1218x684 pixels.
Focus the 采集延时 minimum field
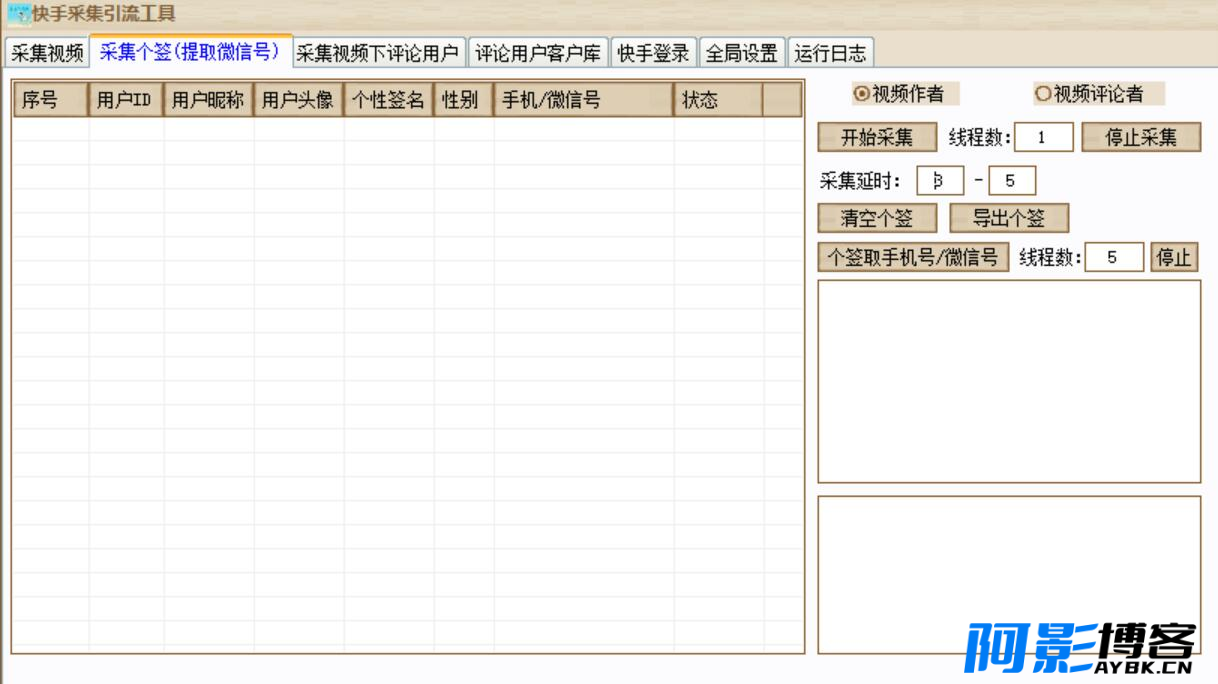(x=940, y=181)
